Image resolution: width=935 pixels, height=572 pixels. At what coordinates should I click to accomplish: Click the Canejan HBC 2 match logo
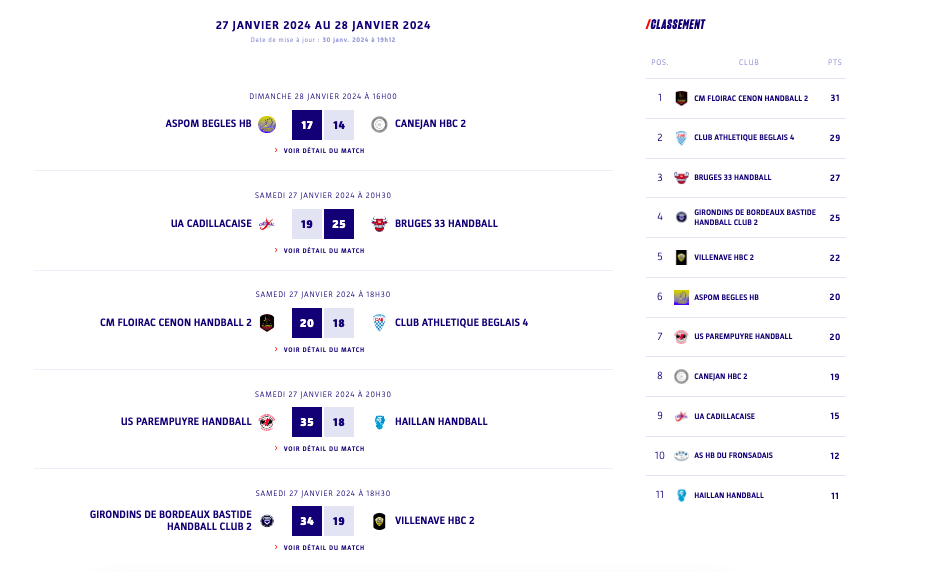pyautogui.click(x=379, y=124)
